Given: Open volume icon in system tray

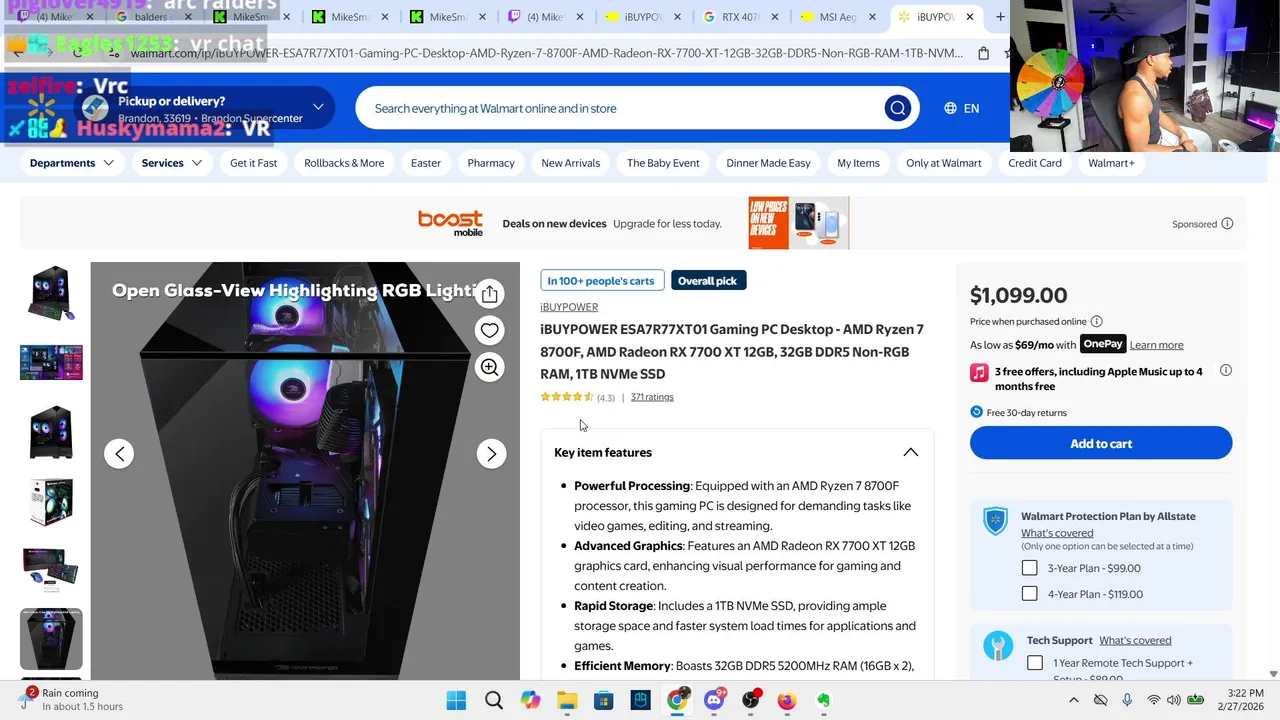Looking at the screenshot, I should [x=1173, y=700].
